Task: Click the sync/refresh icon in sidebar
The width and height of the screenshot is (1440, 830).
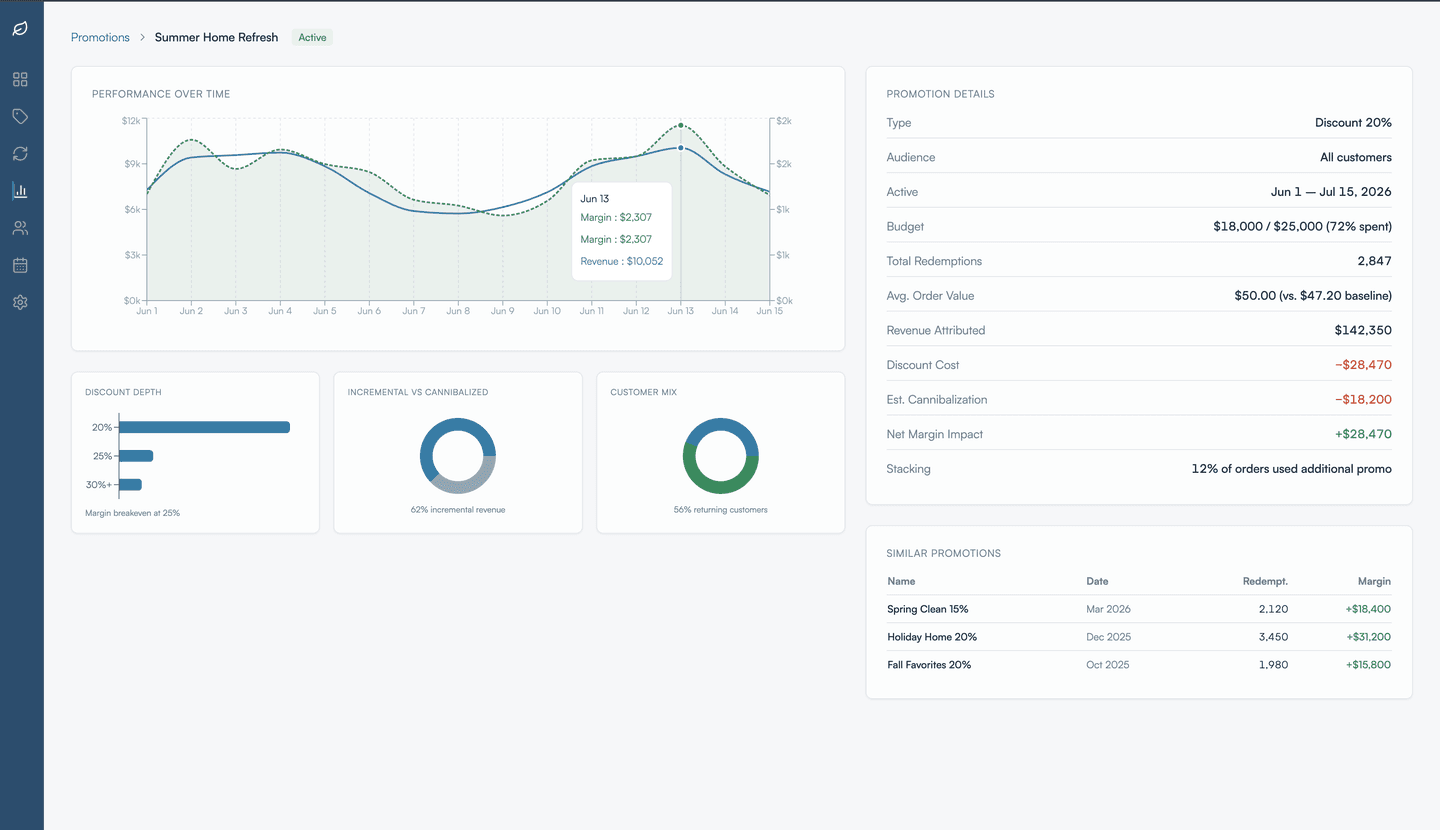Action: (x=20, y=153)
